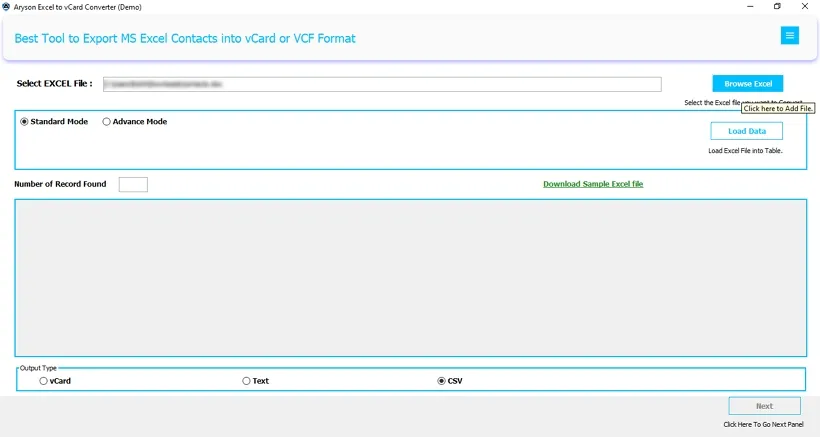Open Download Sample Excel file link
820x437 pixels.
(593, 184)
